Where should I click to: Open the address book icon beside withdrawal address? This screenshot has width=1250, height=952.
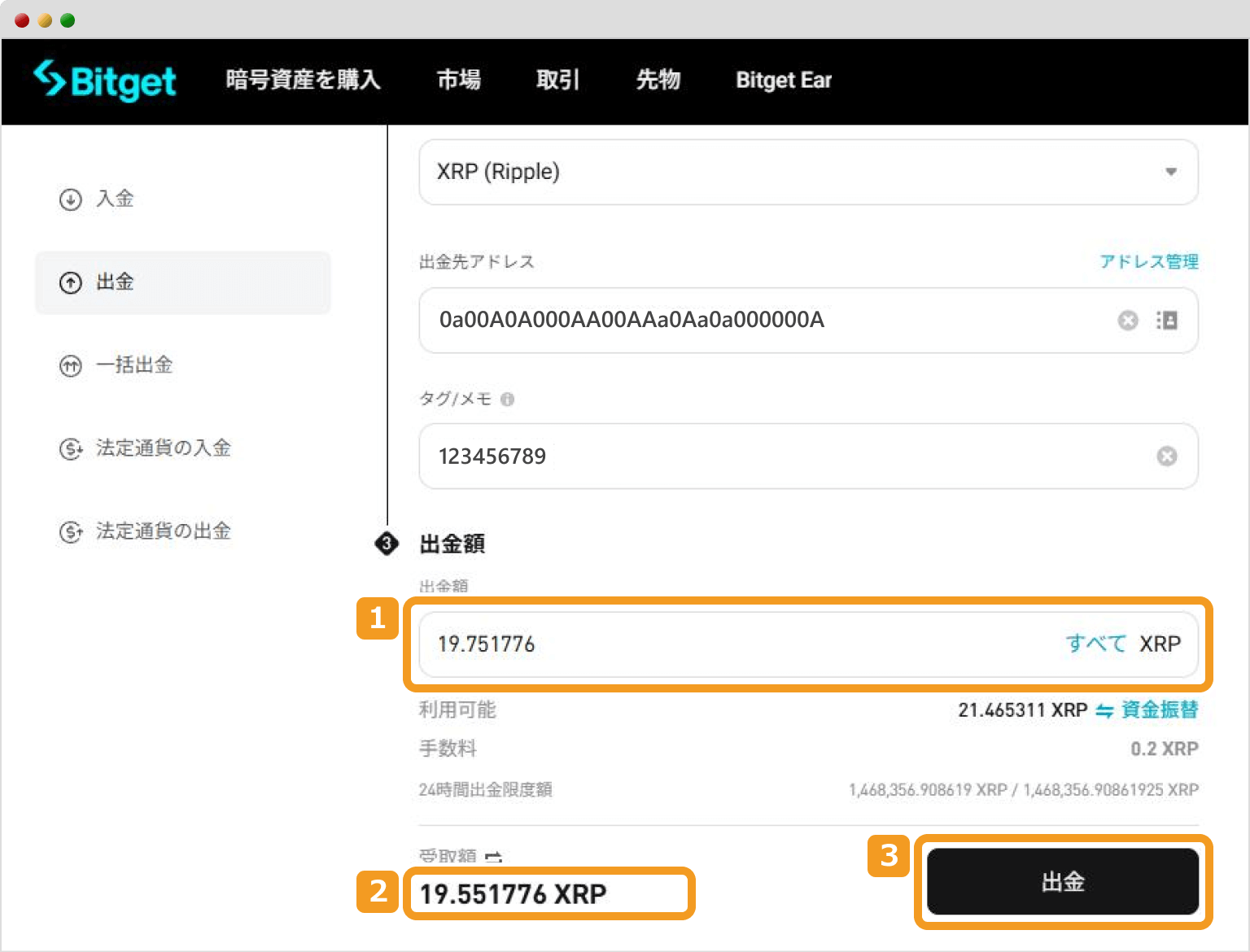tap(1167, 320)
